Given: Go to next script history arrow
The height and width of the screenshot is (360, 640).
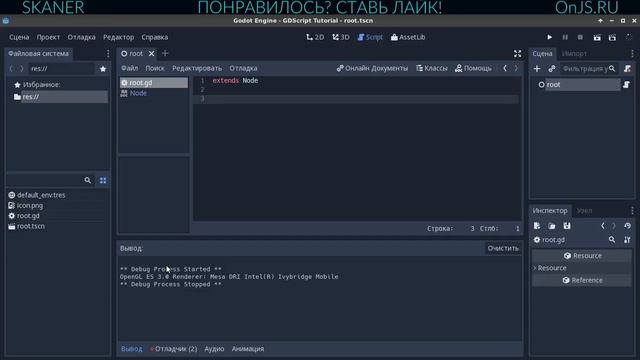Looking at the screenshot, I should pos(516,68).
